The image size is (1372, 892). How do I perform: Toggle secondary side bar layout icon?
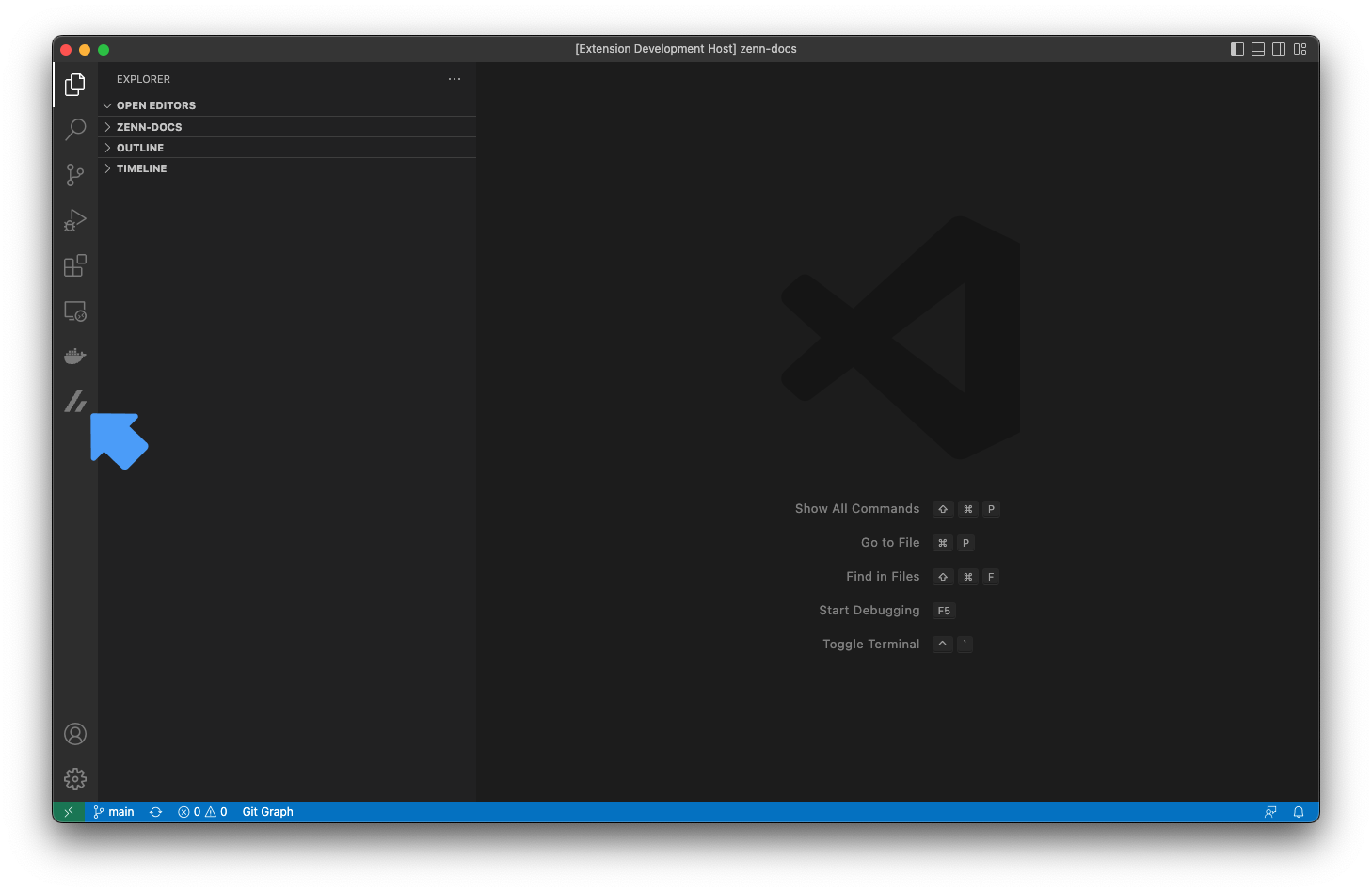tap(1279, 49)
